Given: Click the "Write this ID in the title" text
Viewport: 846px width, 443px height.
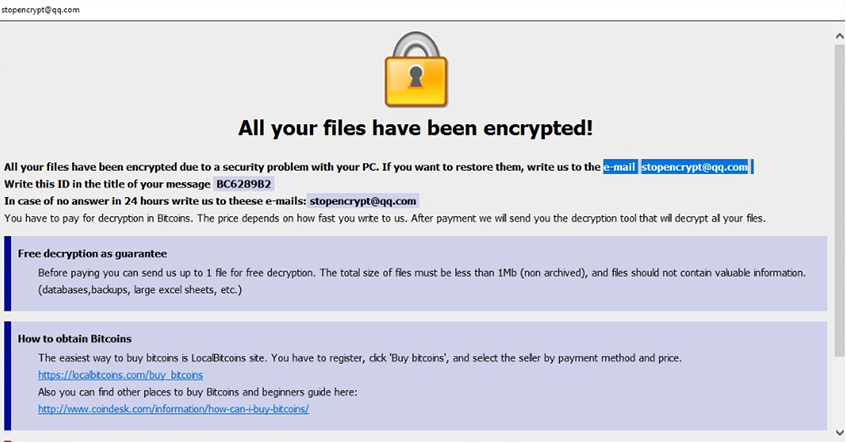Looking at the screenshot, I should [107, 184].
